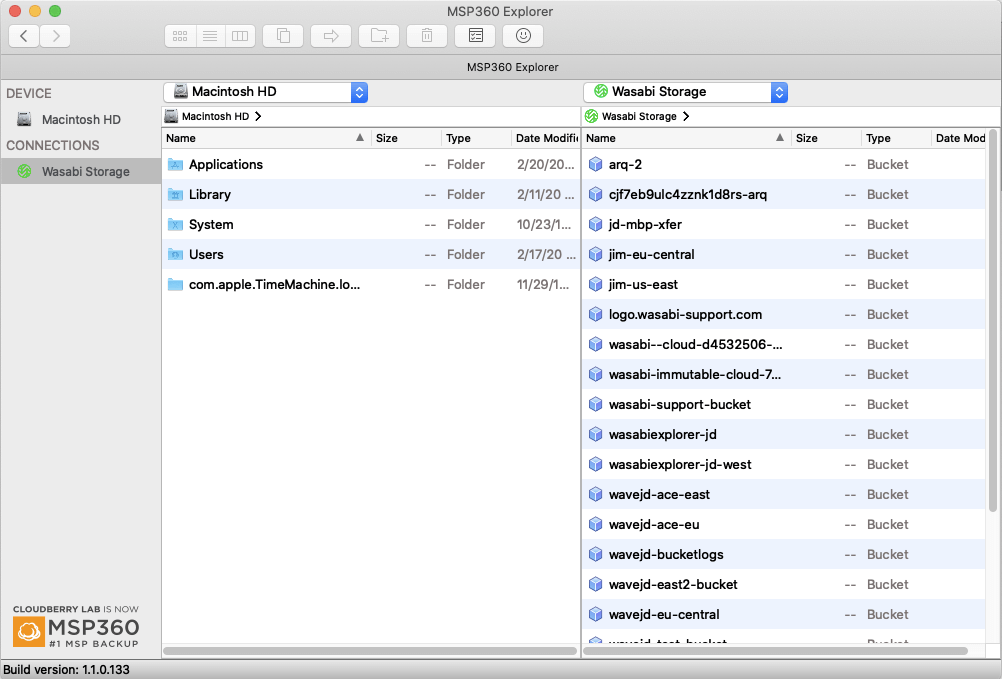
Task: Click the move arrow toolbar icon
Action: tap(331, 36)
